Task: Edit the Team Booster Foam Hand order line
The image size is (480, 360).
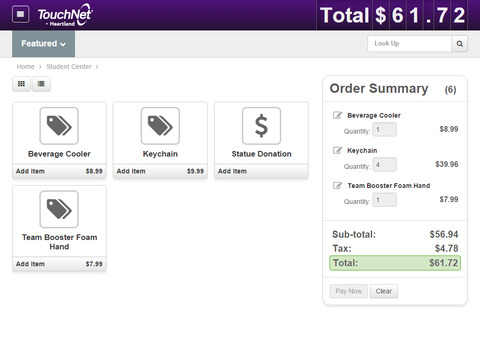Action: (x=337, y=185)
